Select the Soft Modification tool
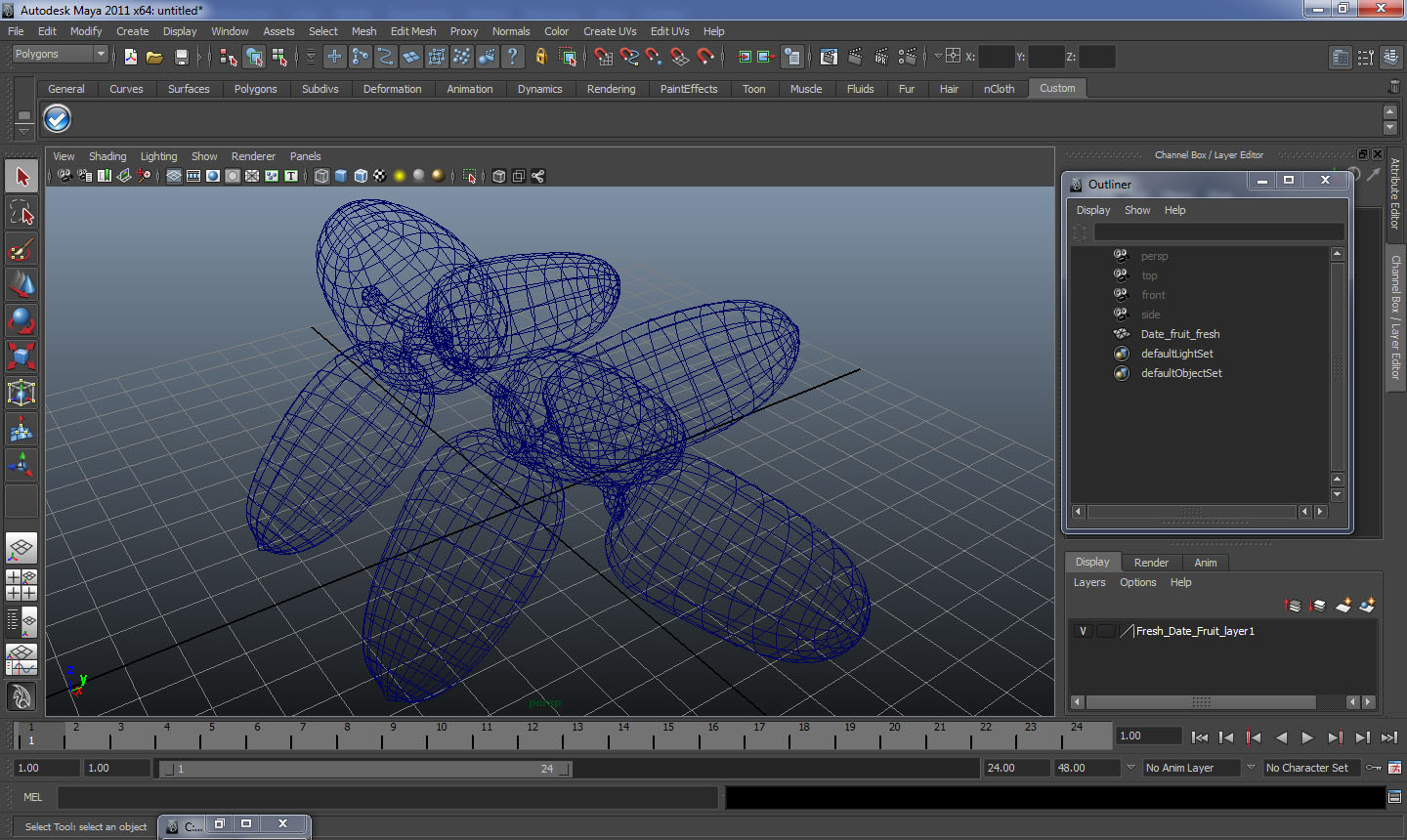The height and width of the screenshot is (840, 1407). (21, 429)
